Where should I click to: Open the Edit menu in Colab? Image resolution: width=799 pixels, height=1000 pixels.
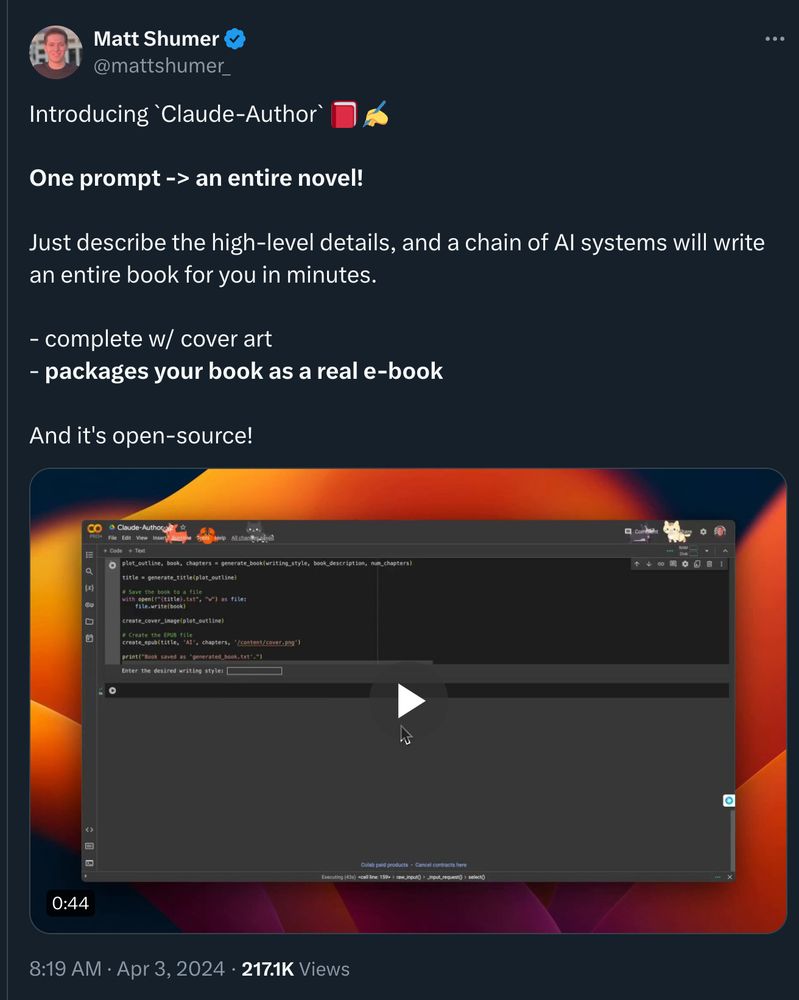pos(126,538)
